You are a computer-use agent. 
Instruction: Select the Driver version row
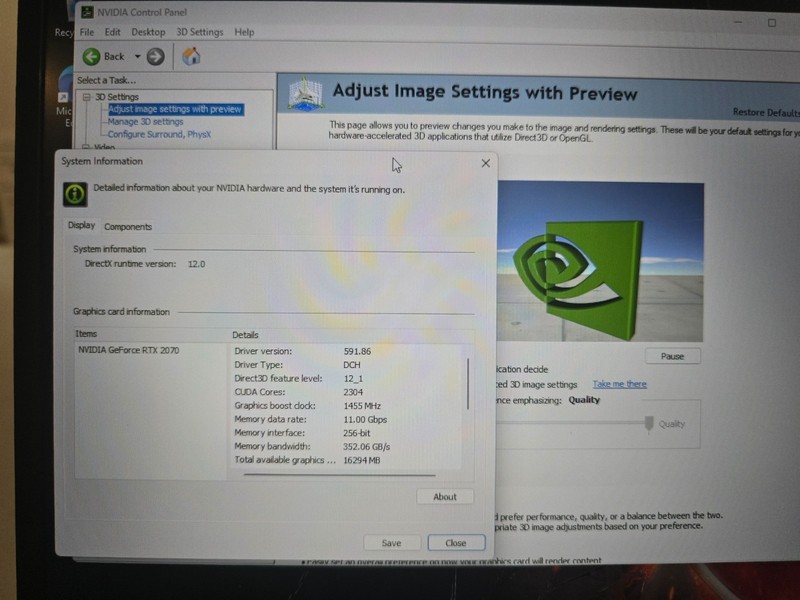[347, 351]
